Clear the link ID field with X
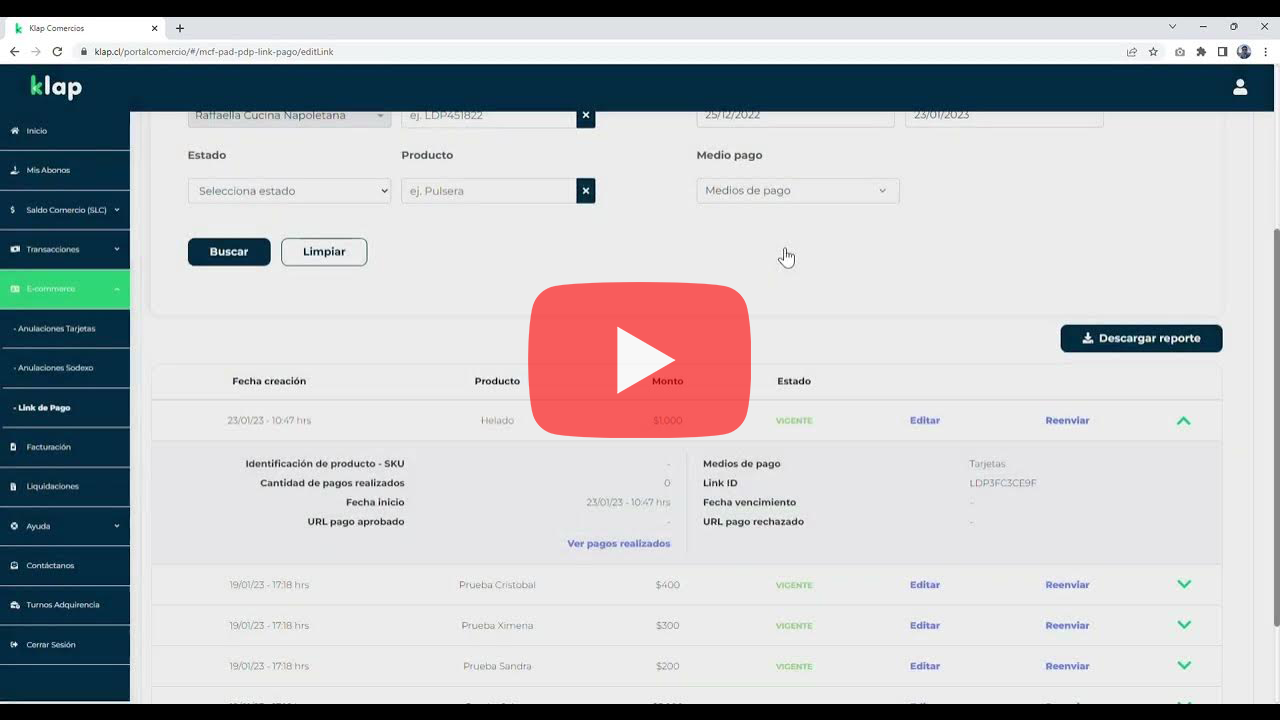 coord(586,116)
